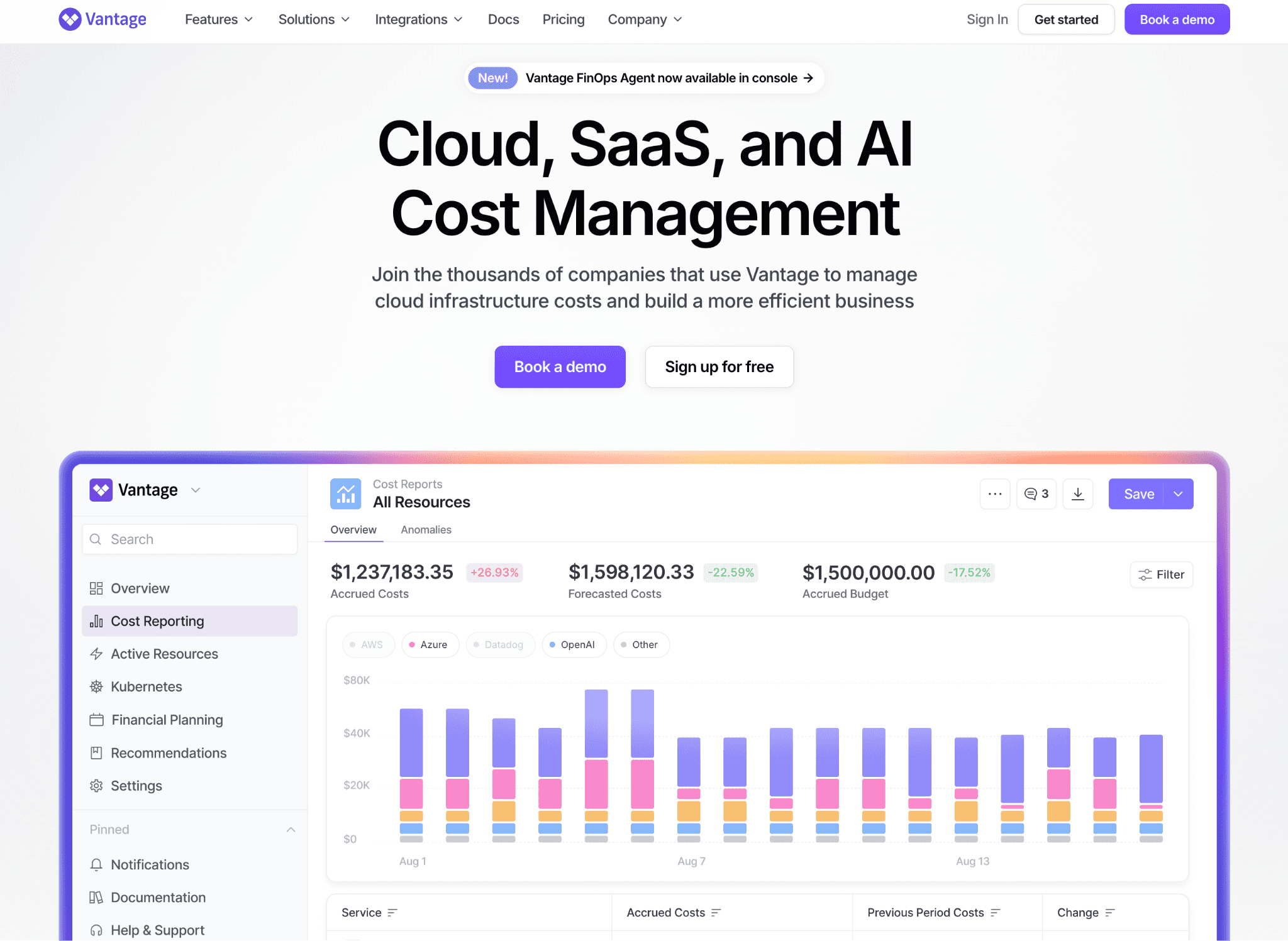Click the magnifier icon in the Search box
1288x941 pixels.
pyautogui.click(x=96, y=539)
